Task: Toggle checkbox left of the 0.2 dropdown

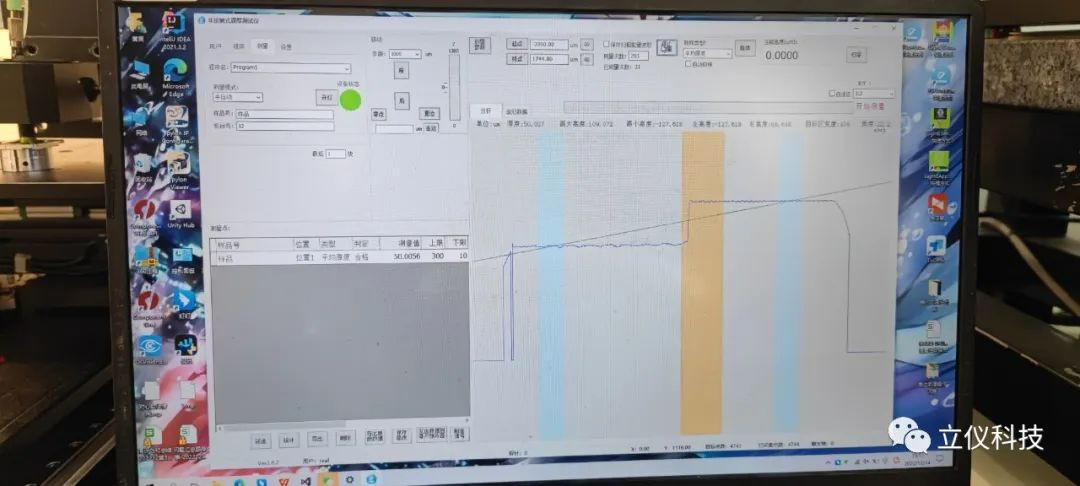Action: point(832,94)
